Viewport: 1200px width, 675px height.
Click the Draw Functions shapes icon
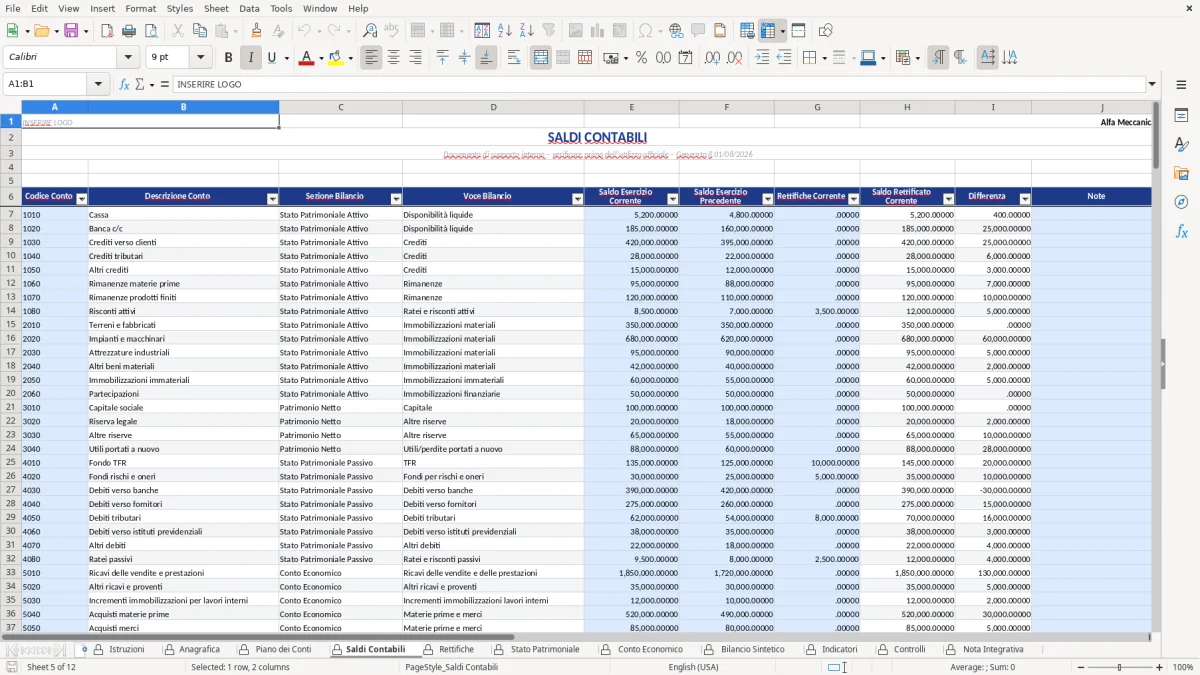pyautogui.click(x=826, y=31)
